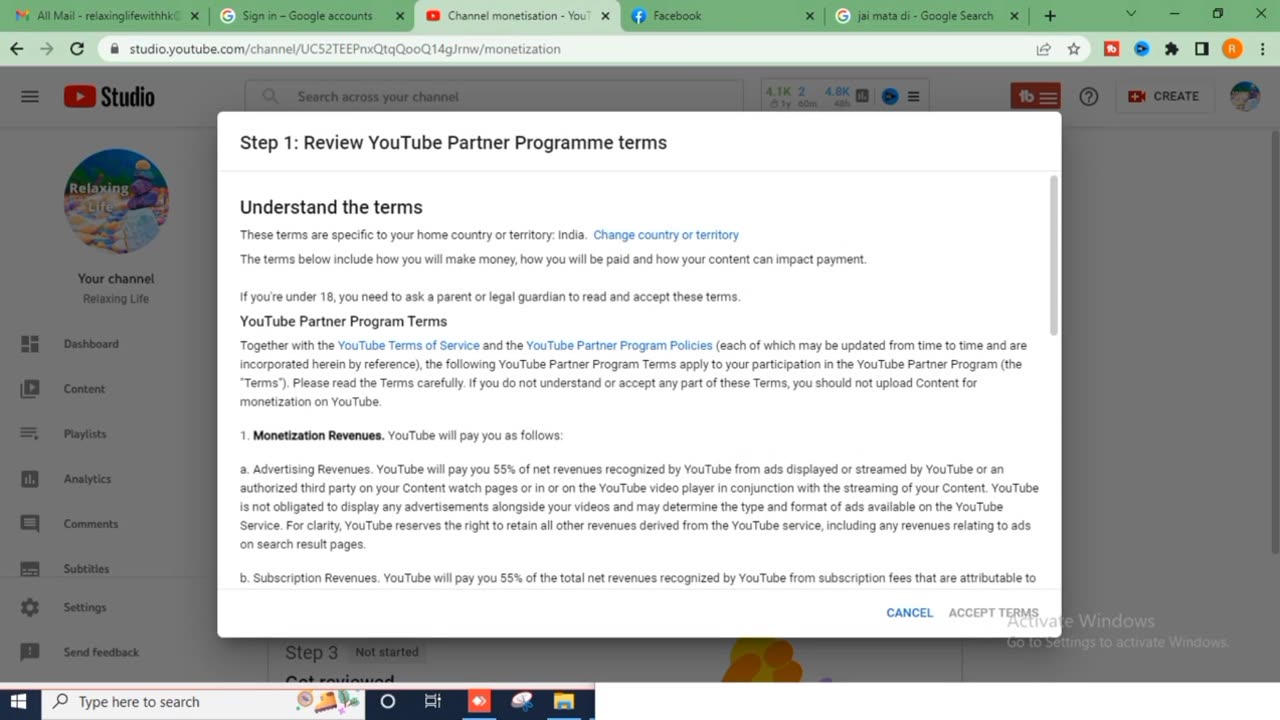Click CANCEL in the terms dialog
The width and height of the screenshot is (1280, 720).
[909, 613]
